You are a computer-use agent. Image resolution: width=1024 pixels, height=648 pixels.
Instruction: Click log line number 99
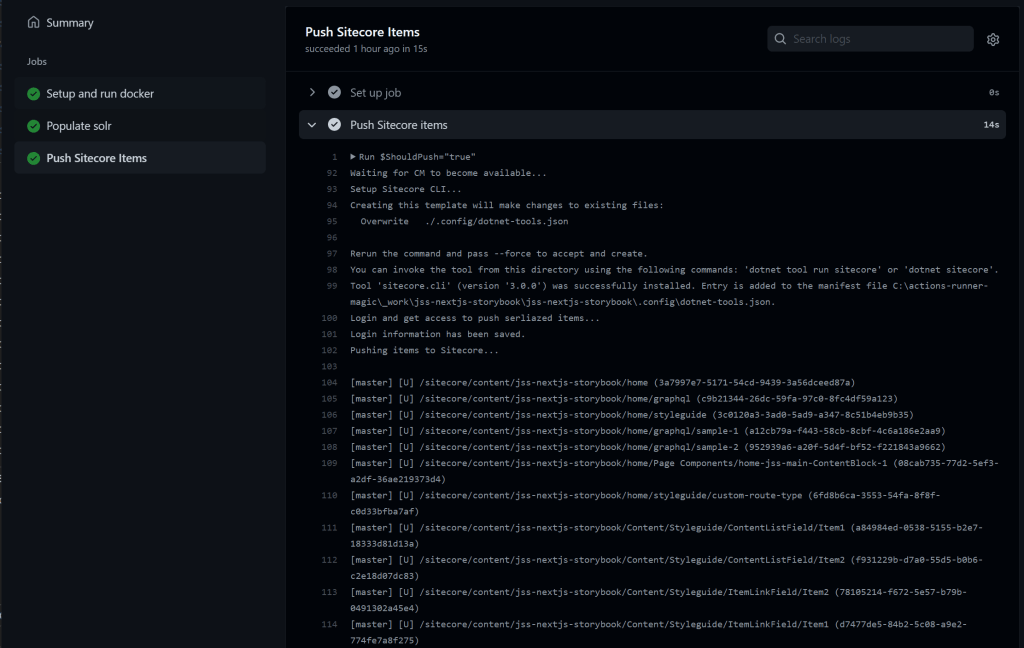(x=330, y=286)
